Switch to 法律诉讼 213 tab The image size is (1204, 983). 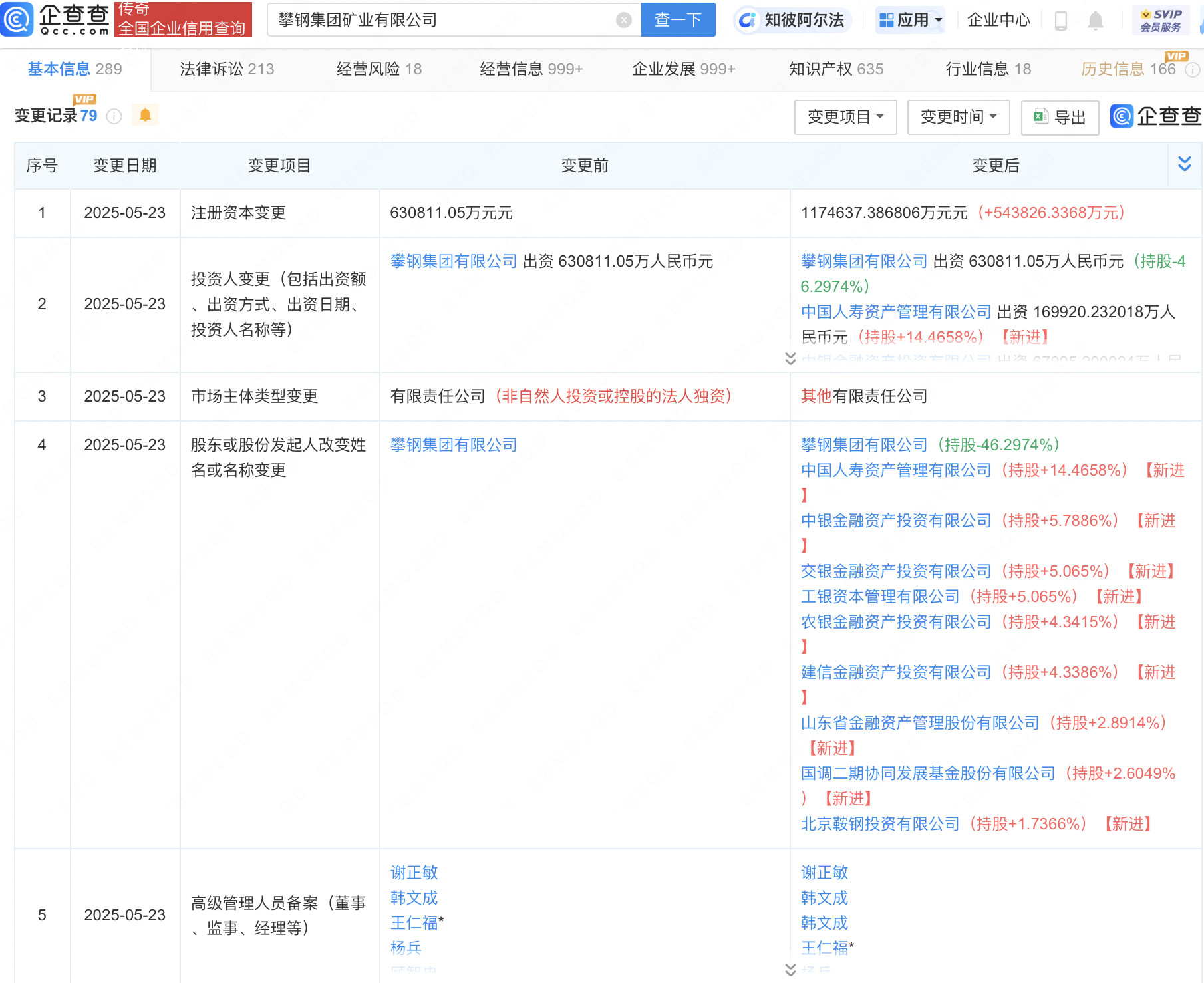coord(227,69)
